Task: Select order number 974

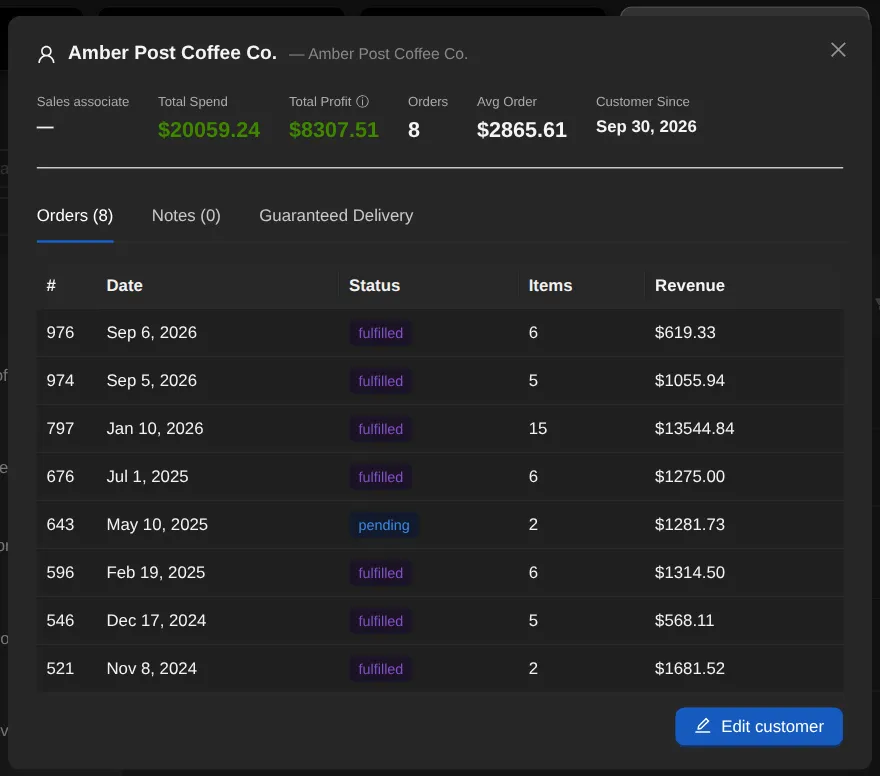Action: coord(60,380)
